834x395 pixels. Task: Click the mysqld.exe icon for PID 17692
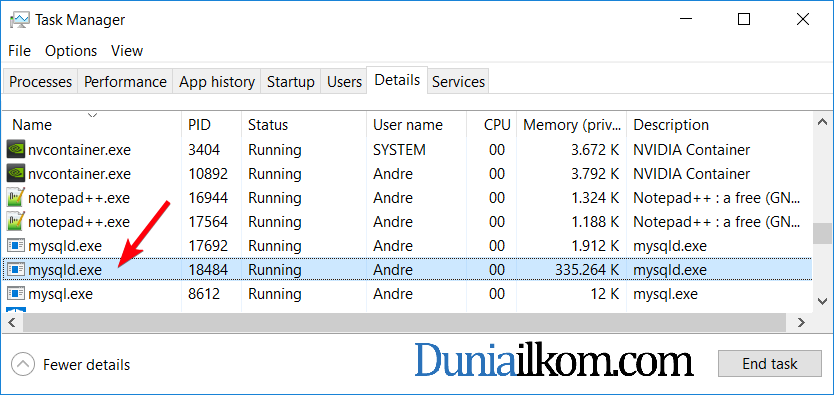pos(15,246)
